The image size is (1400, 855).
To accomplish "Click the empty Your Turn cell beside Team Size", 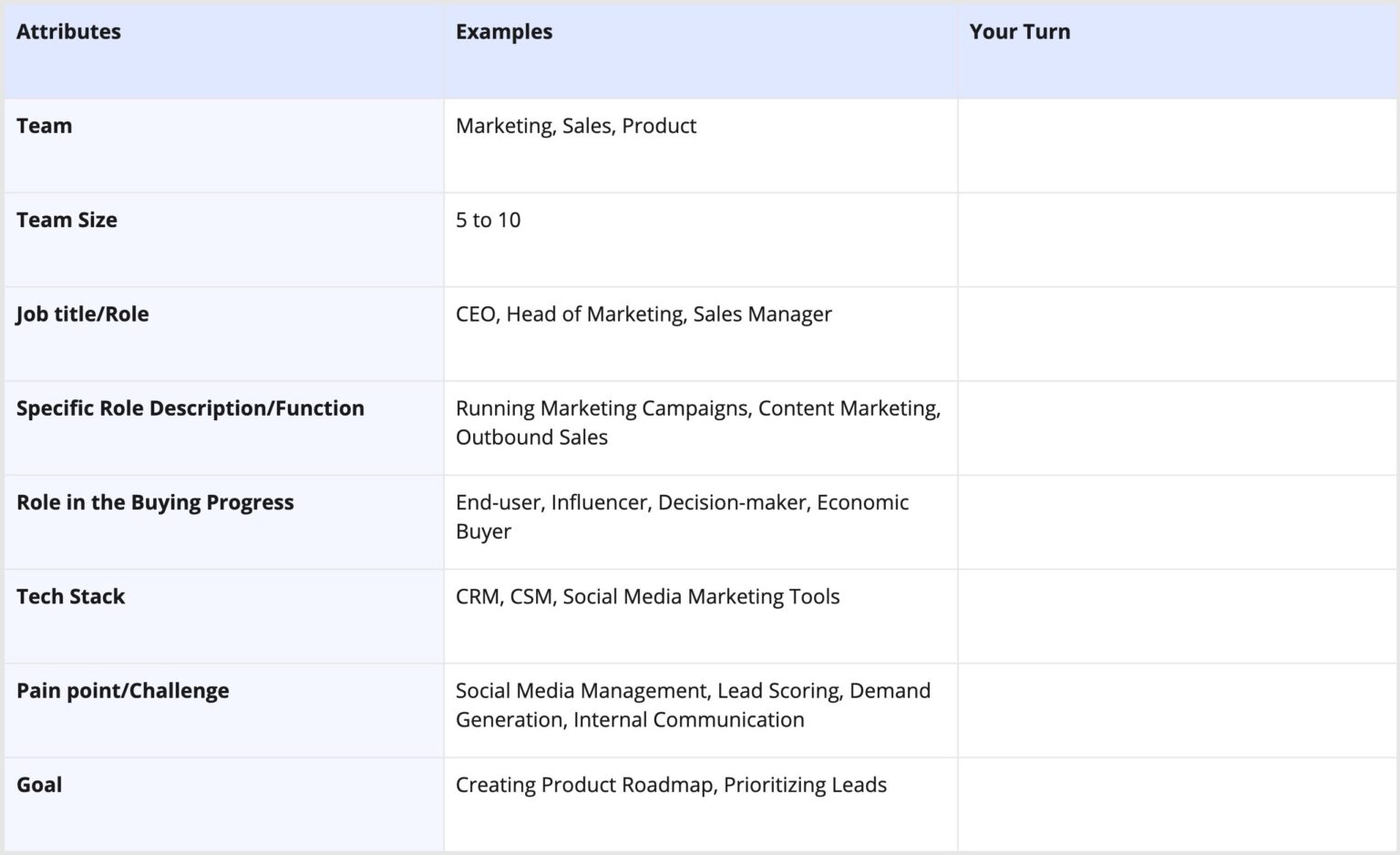I will point(1176,240).
